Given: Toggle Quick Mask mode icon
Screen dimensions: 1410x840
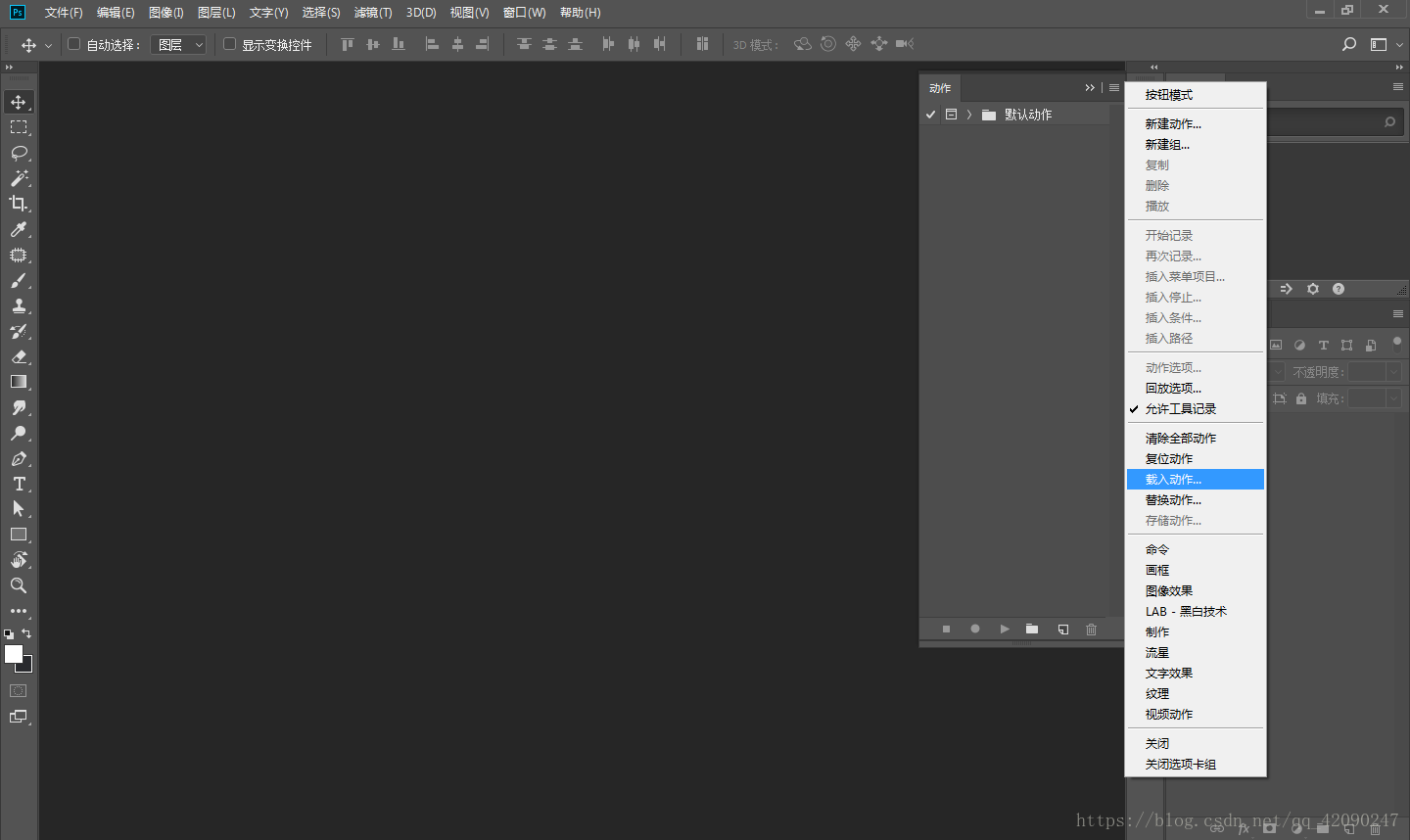Looking at the screenshot, I should 19,691.
